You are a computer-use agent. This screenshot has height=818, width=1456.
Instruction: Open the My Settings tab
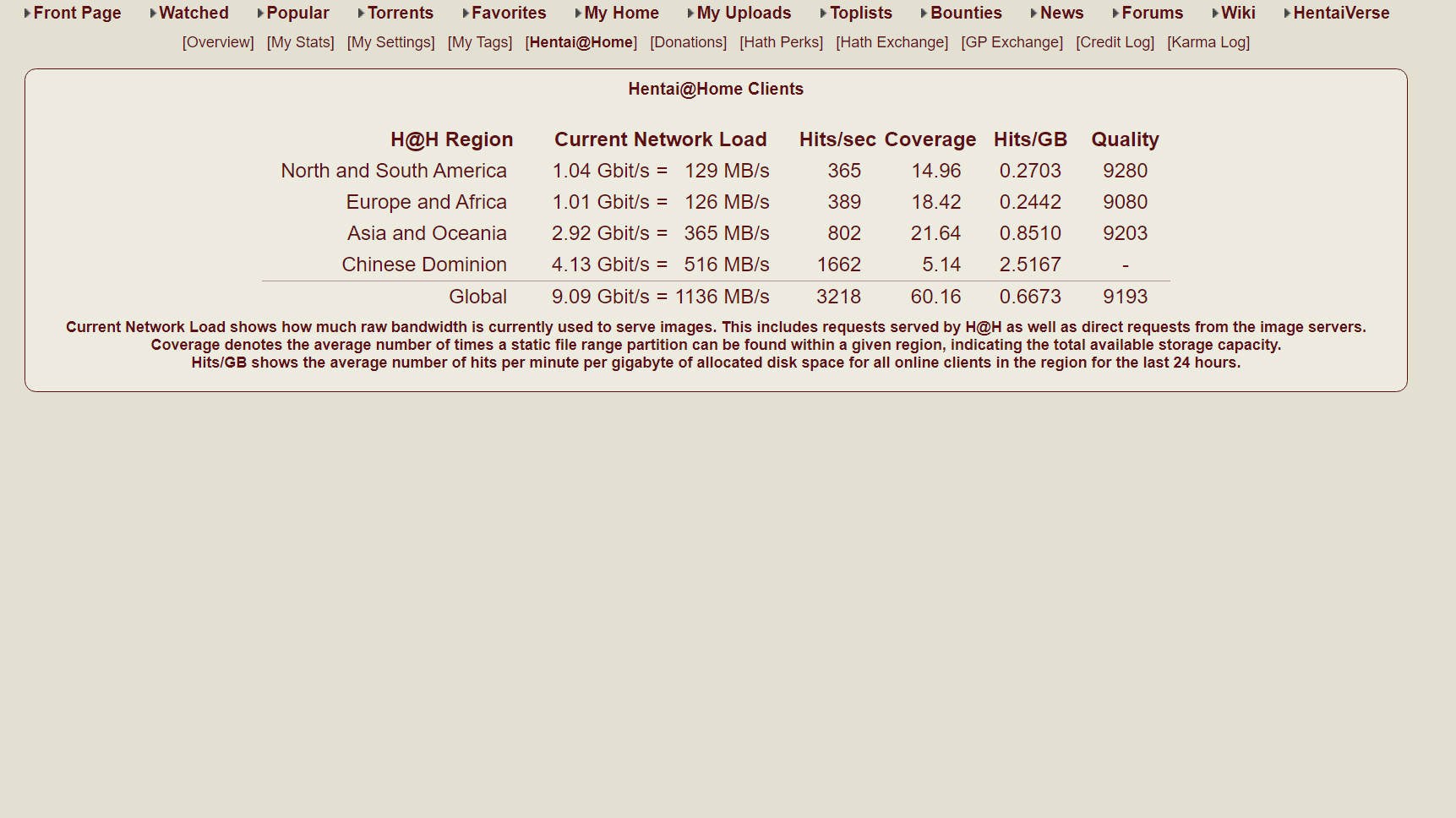tap(391, 42)
